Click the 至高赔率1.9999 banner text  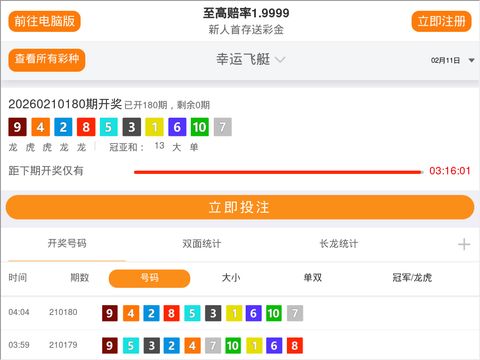[246, 13]
